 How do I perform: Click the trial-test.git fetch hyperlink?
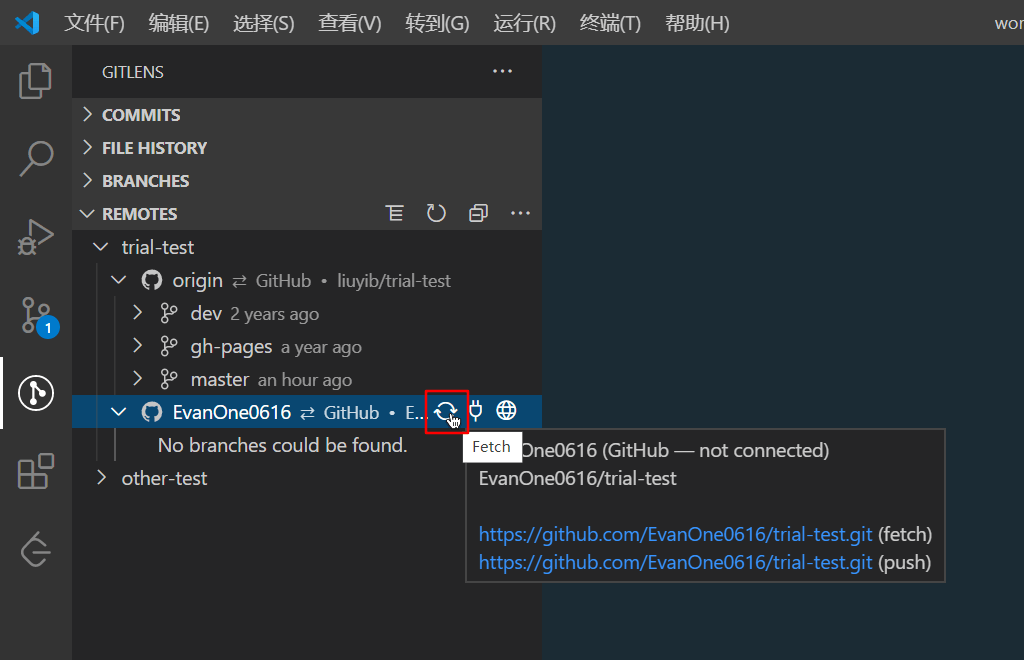[x=674, y=534]
